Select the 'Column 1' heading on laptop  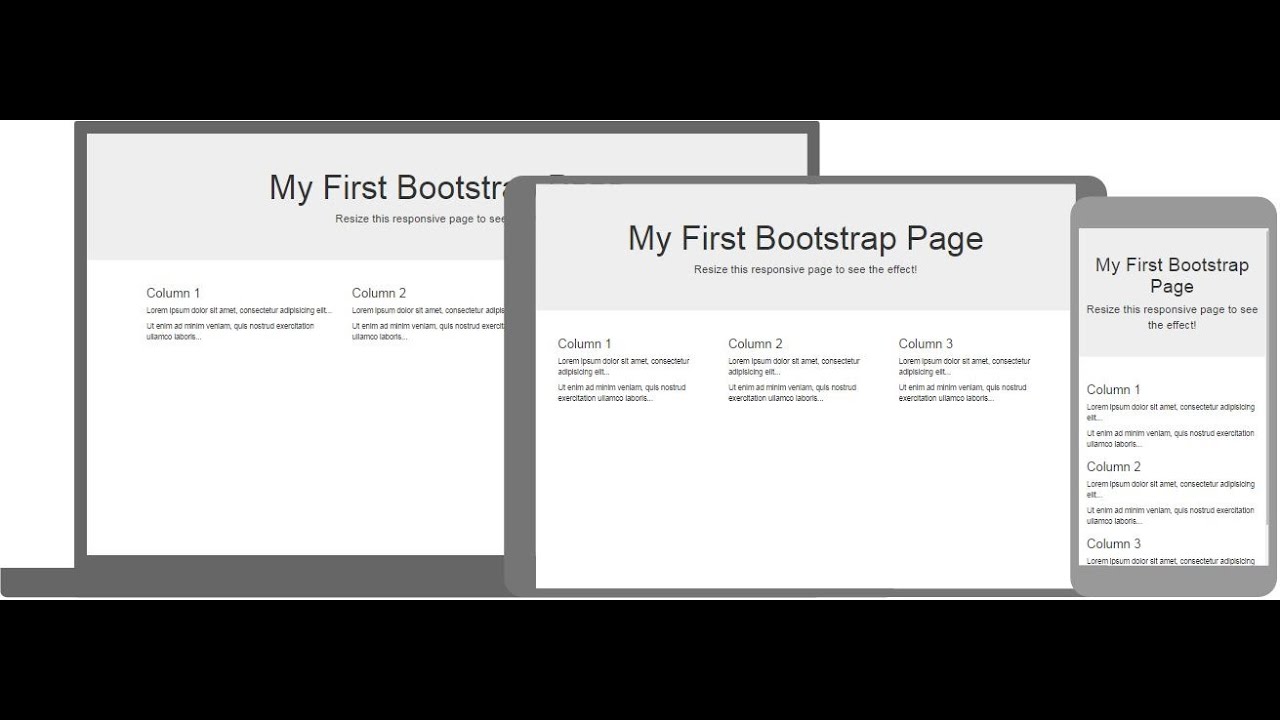point(173,293)
